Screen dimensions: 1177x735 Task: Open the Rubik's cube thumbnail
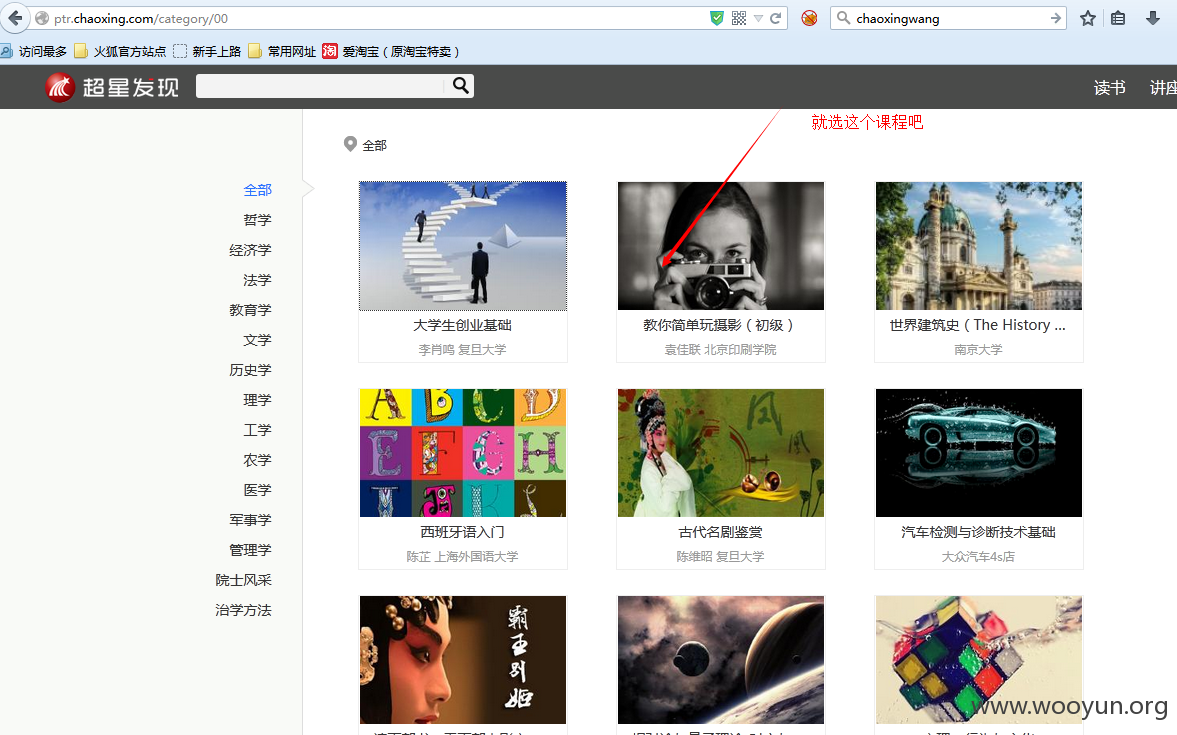[979, 660]
